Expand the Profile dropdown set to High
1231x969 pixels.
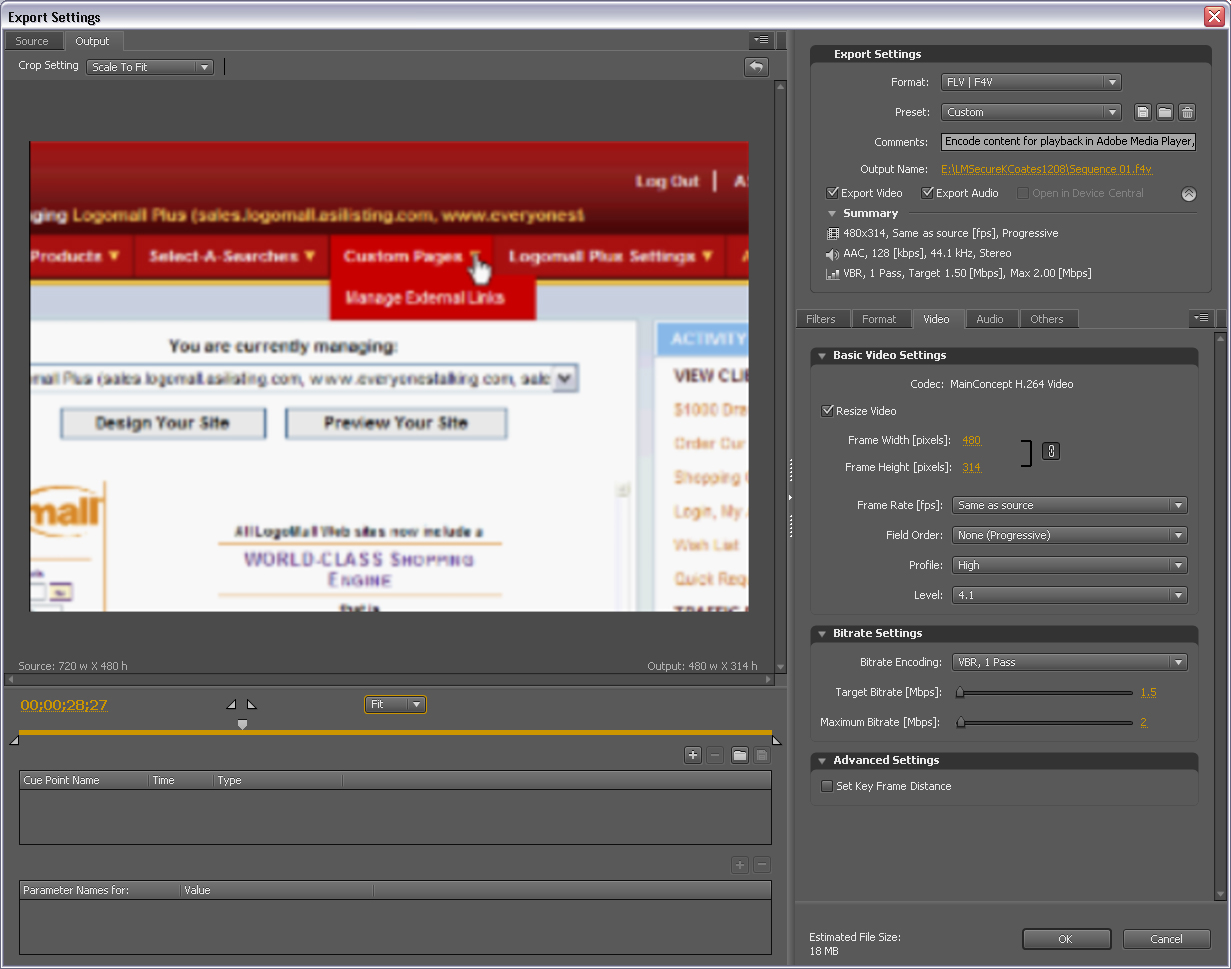coord(1069,565)
